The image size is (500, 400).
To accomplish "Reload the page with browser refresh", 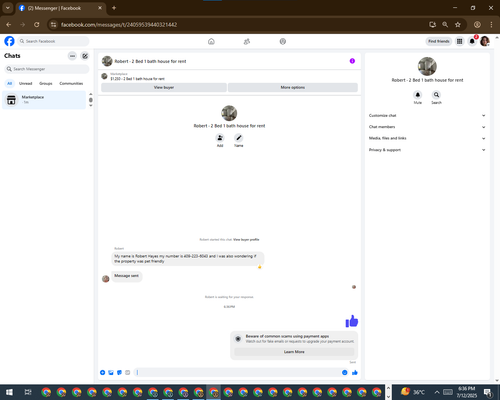I will [x=37, y=24].
